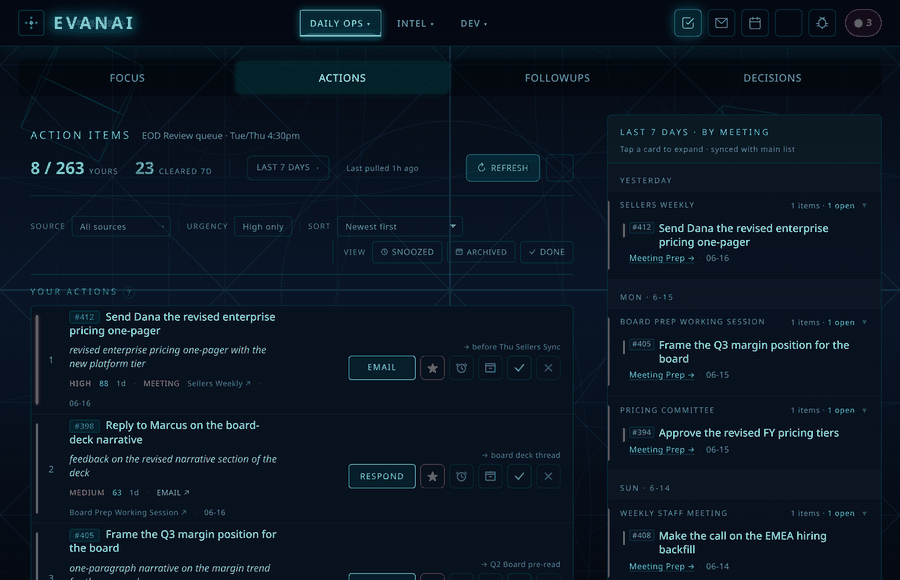This screenshot has height=580, width=900.
Task: Click 'Frame the Q3 margin position' in meeting panel
Action: click(754, 352)
